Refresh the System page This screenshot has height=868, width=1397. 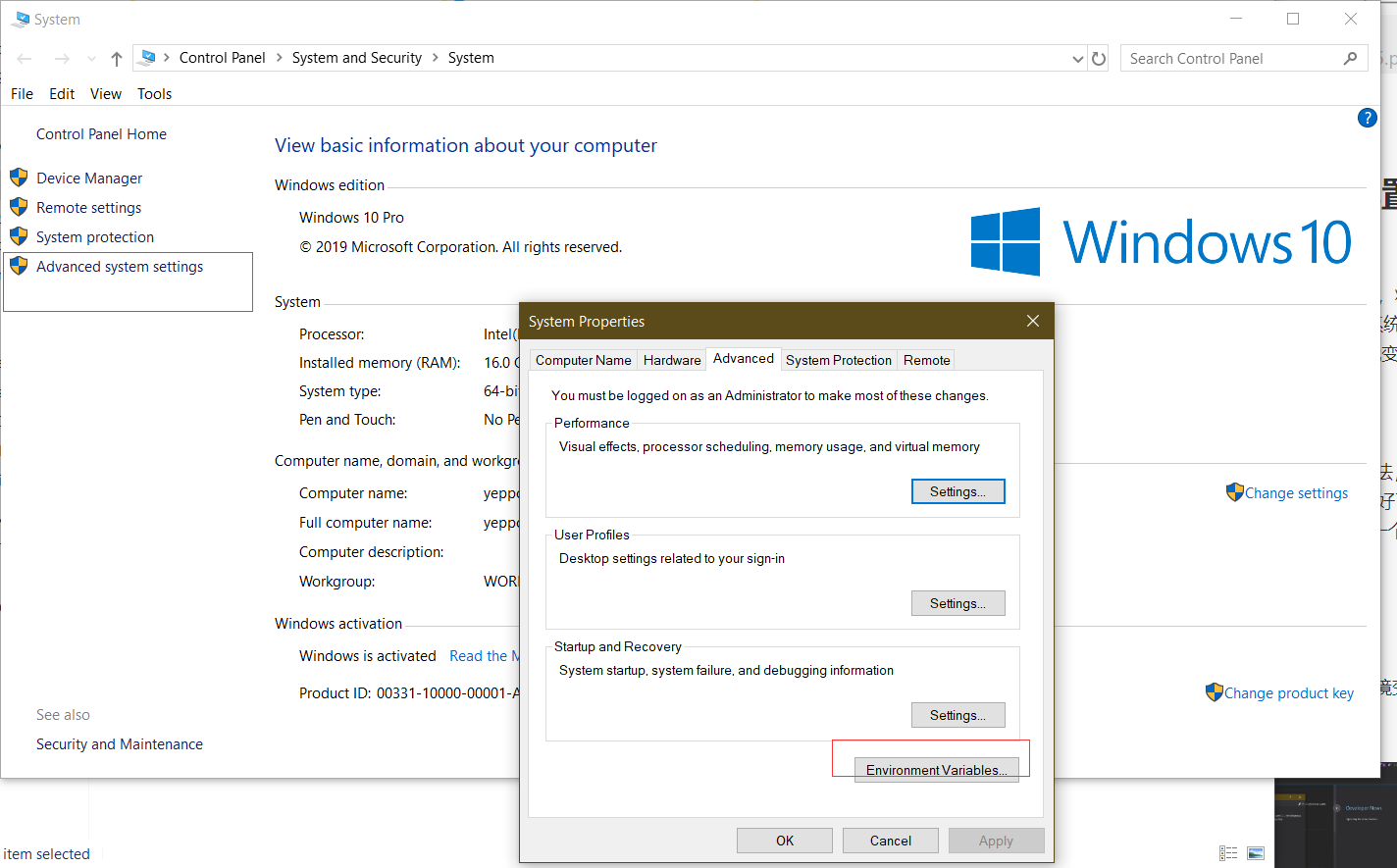[x=1099, y=59]
